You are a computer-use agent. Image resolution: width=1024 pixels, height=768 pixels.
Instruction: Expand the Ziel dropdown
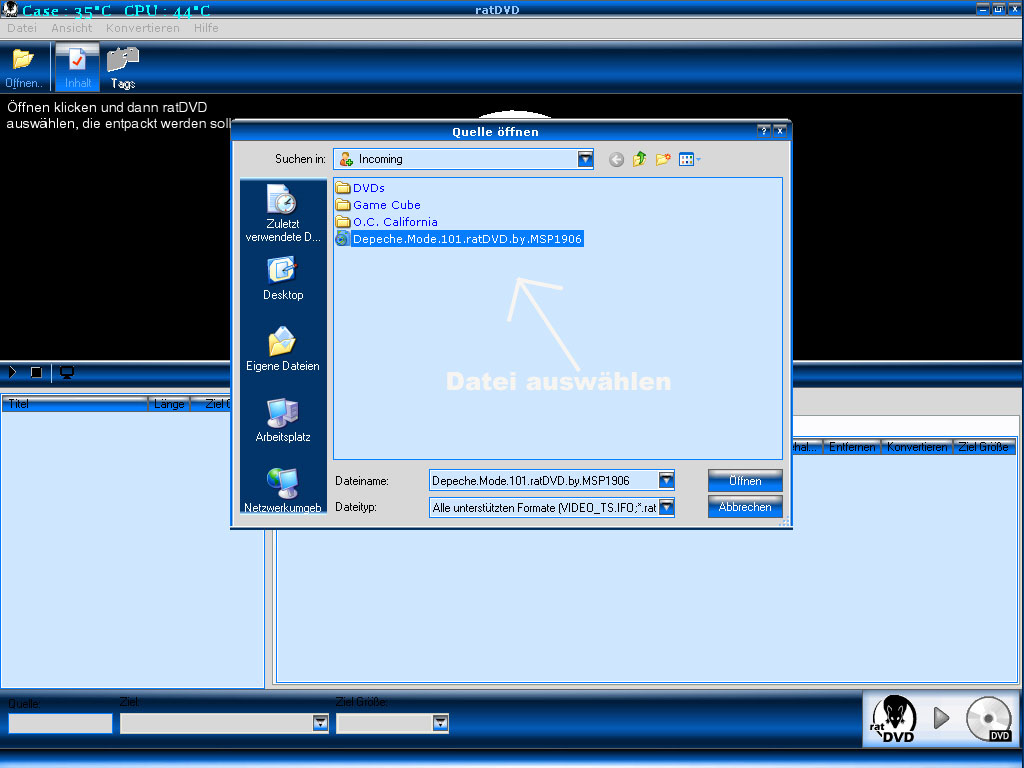click(320, 723)
